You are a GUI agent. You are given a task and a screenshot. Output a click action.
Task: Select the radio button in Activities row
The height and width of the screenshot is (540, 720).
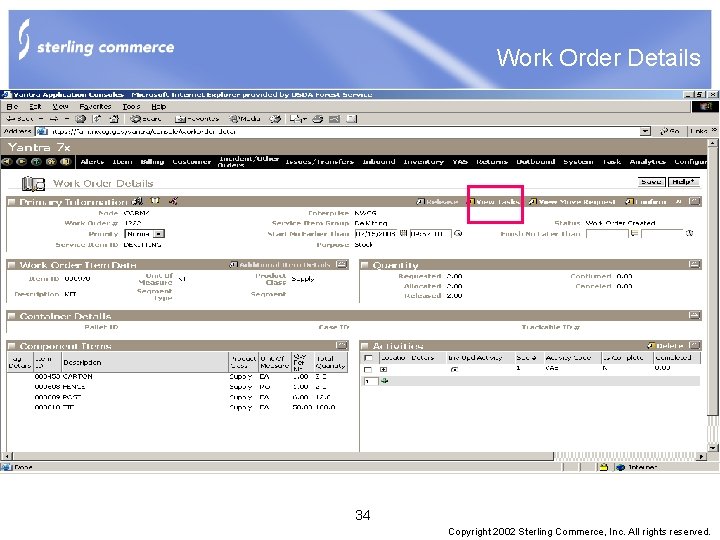454,370
